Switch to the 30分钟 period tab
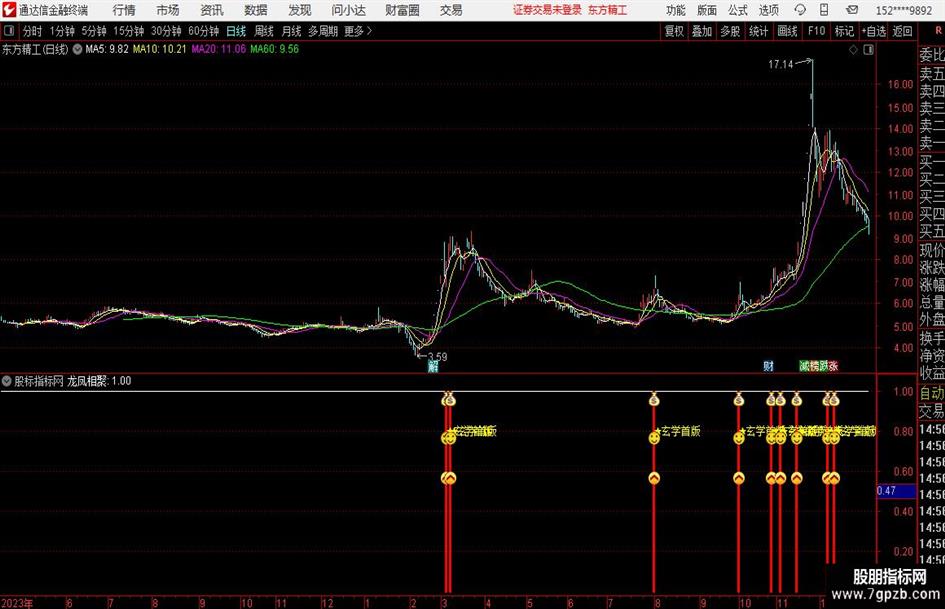945x609 pixels. 166,31
